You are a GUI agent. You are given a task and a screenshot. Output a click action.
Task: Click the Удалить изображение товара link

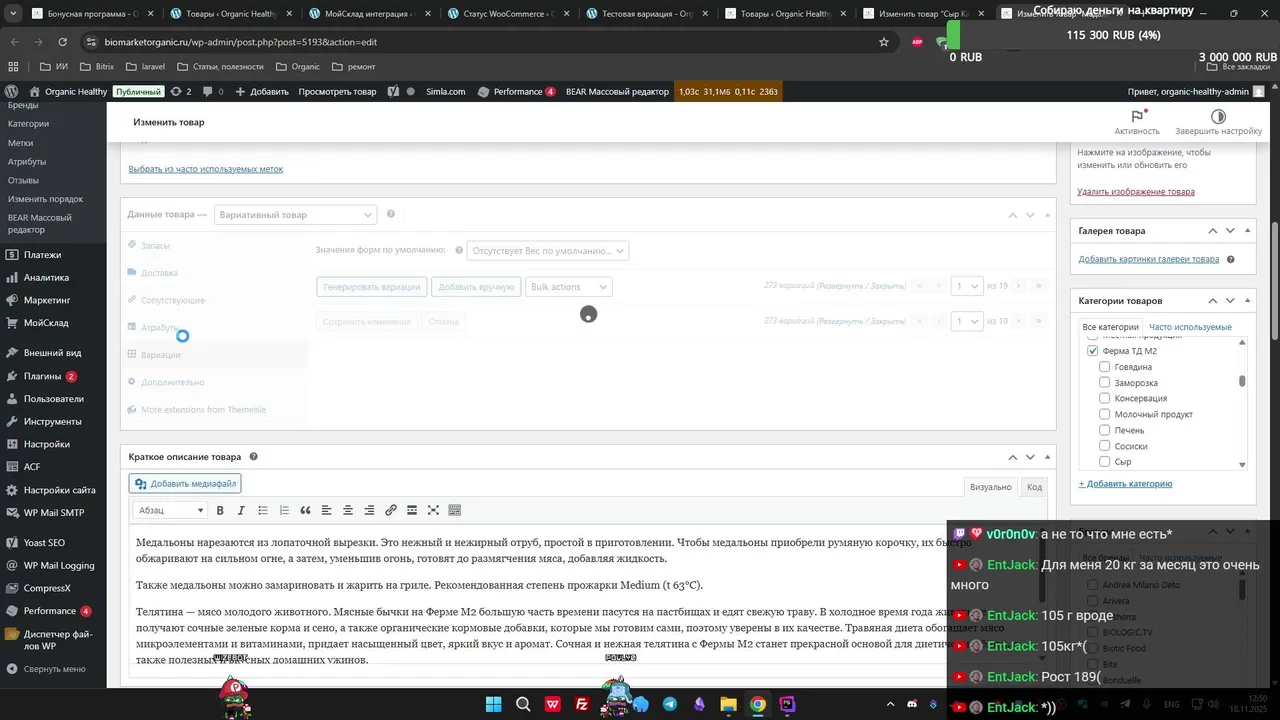tap(1136, 192)
